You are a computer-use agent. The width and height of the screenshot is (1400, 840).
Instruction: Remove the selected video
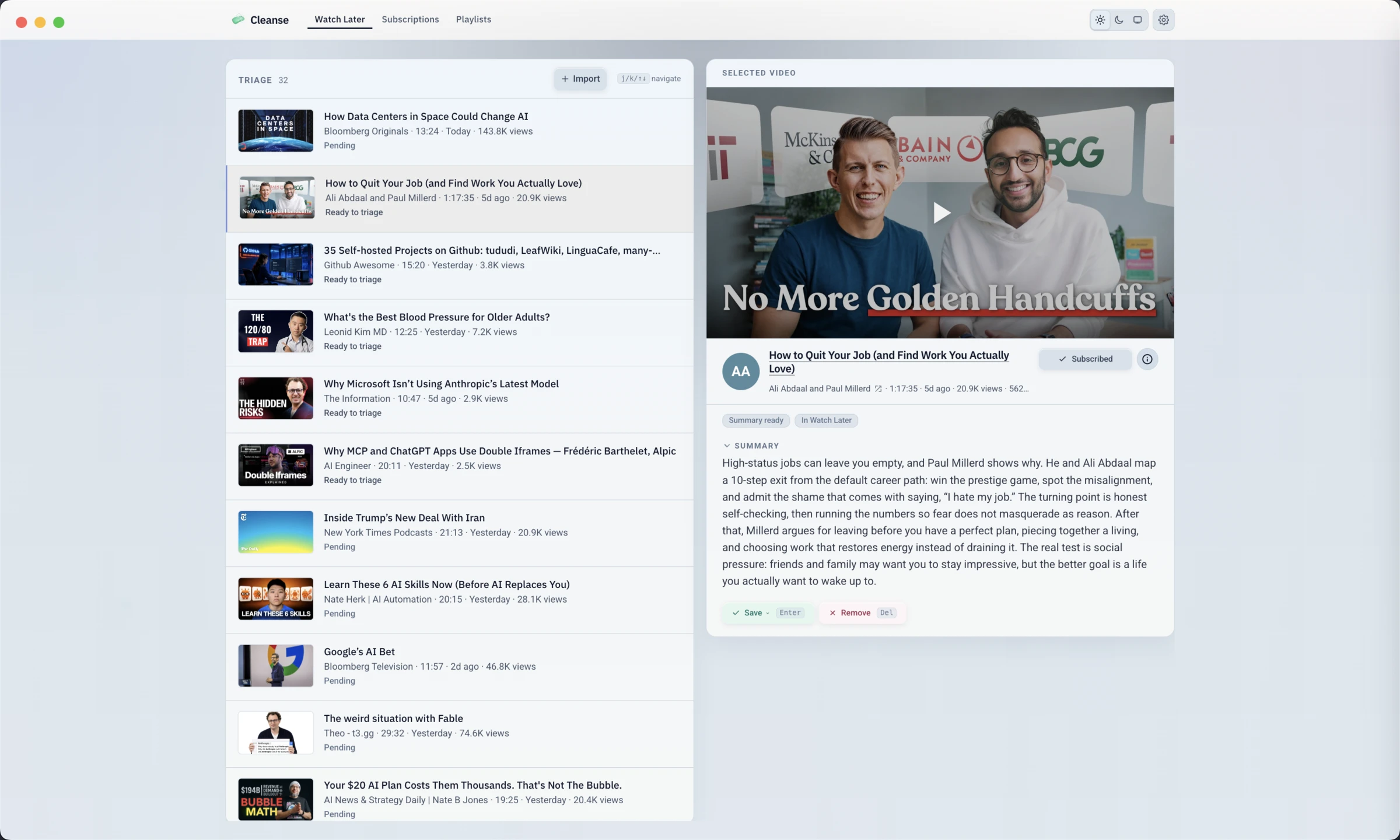862,612
